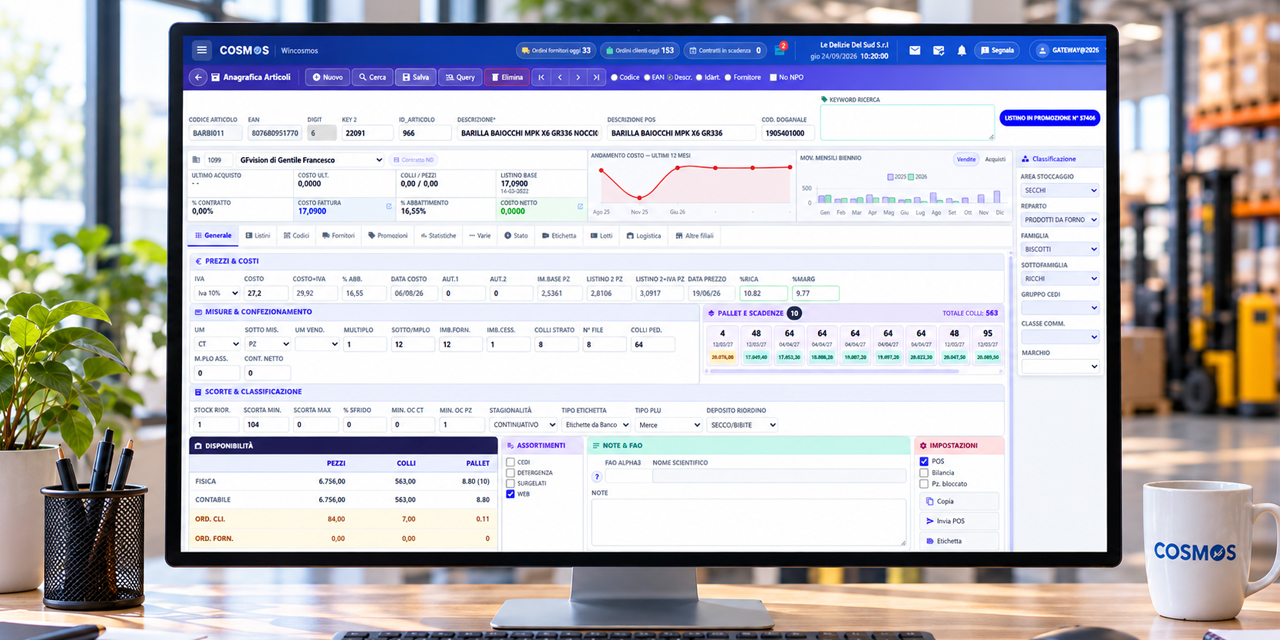The width and height of the screenshot is (1280, 640).
Task: Open the UM dropdown showing CT
Action: tap(217, 344)
